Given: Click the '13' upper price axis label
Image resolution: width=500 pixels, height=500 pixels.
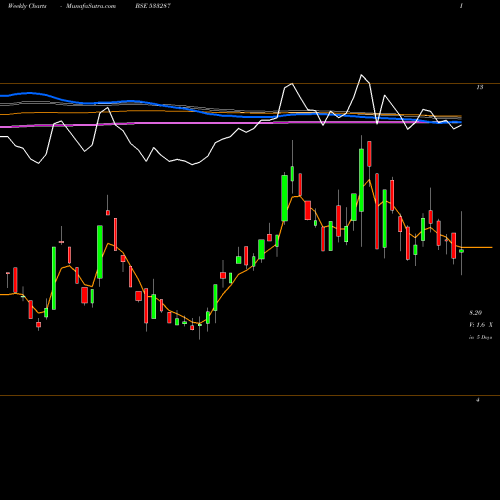Looking at the screenshot, I should [x=480, y=87].
